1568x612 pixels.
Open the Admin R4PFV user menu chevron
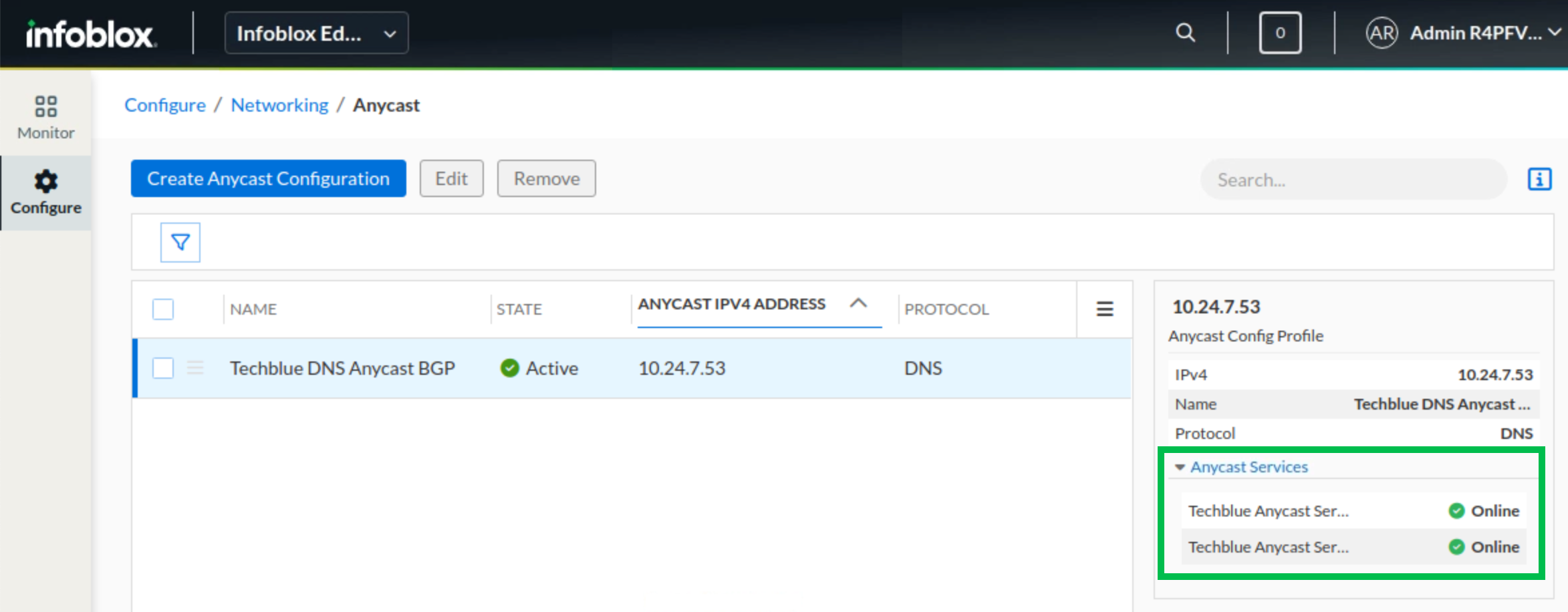[x=1555, y=32]
